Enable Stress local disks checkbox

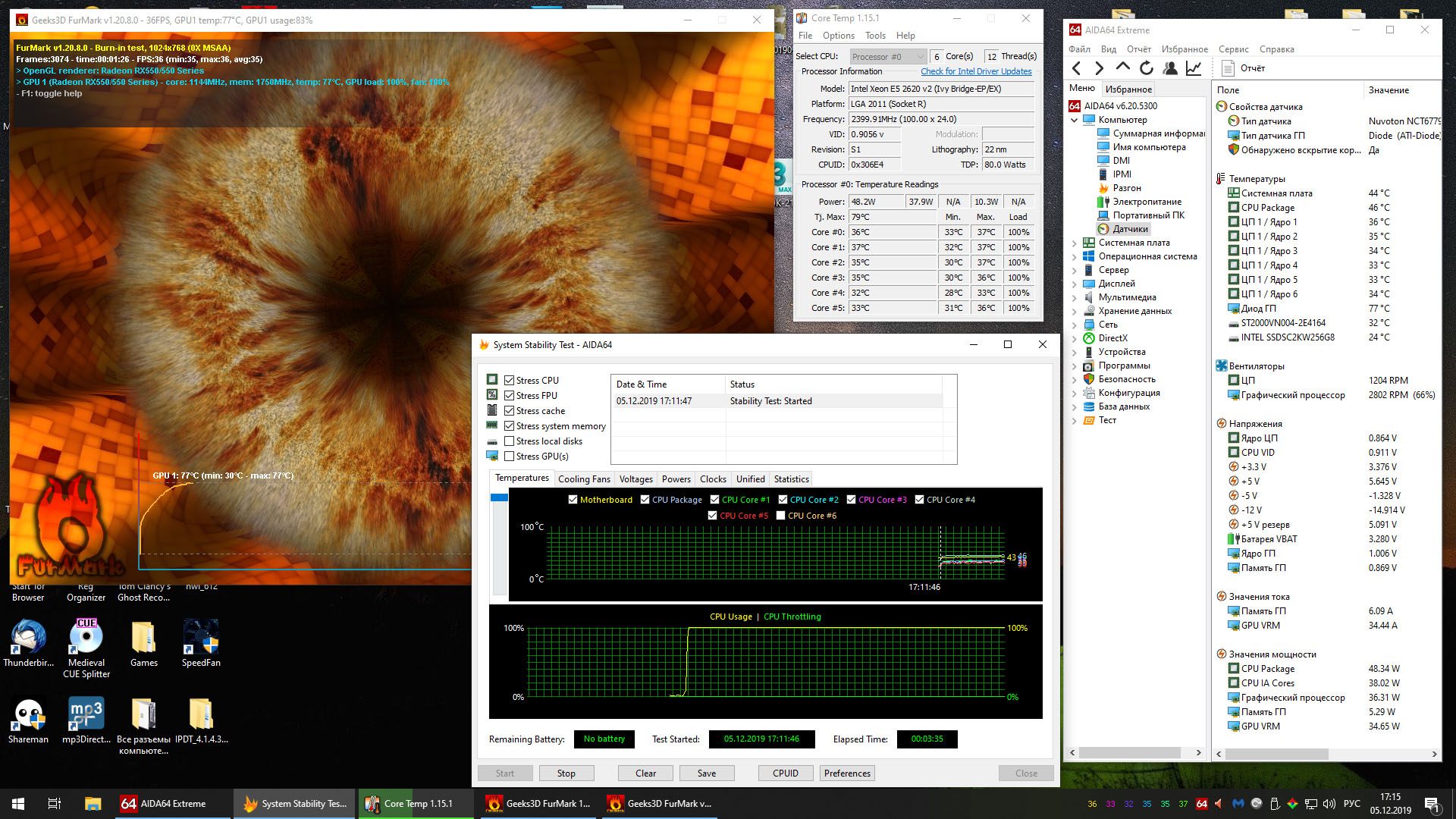510,441
